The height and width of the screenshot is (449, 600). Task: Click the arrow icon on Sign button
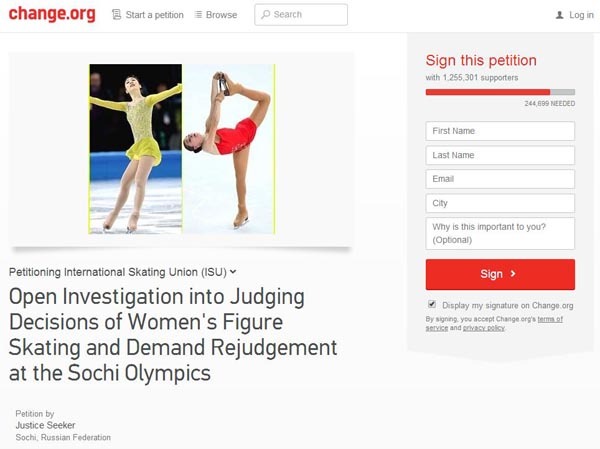[x=513, y=274]
